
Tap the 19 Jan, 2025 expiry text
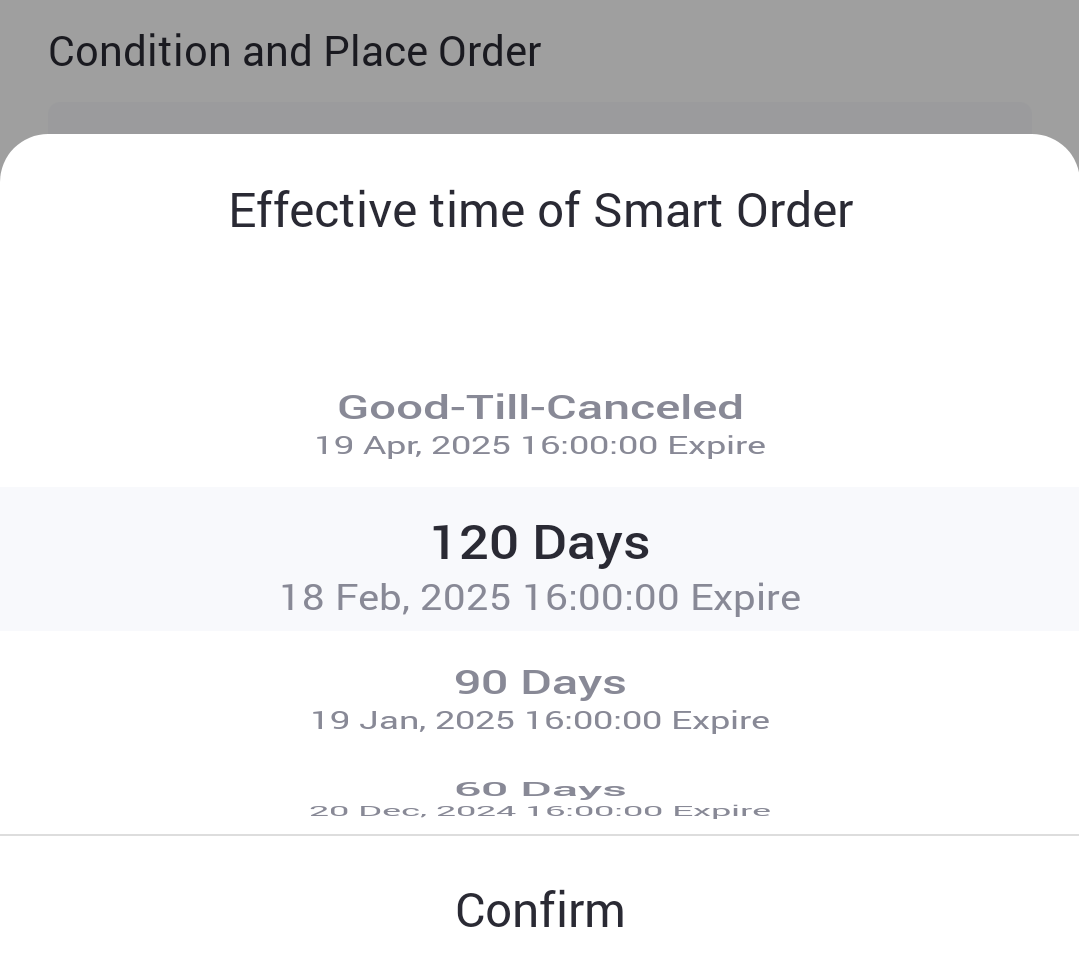[540, 720]
